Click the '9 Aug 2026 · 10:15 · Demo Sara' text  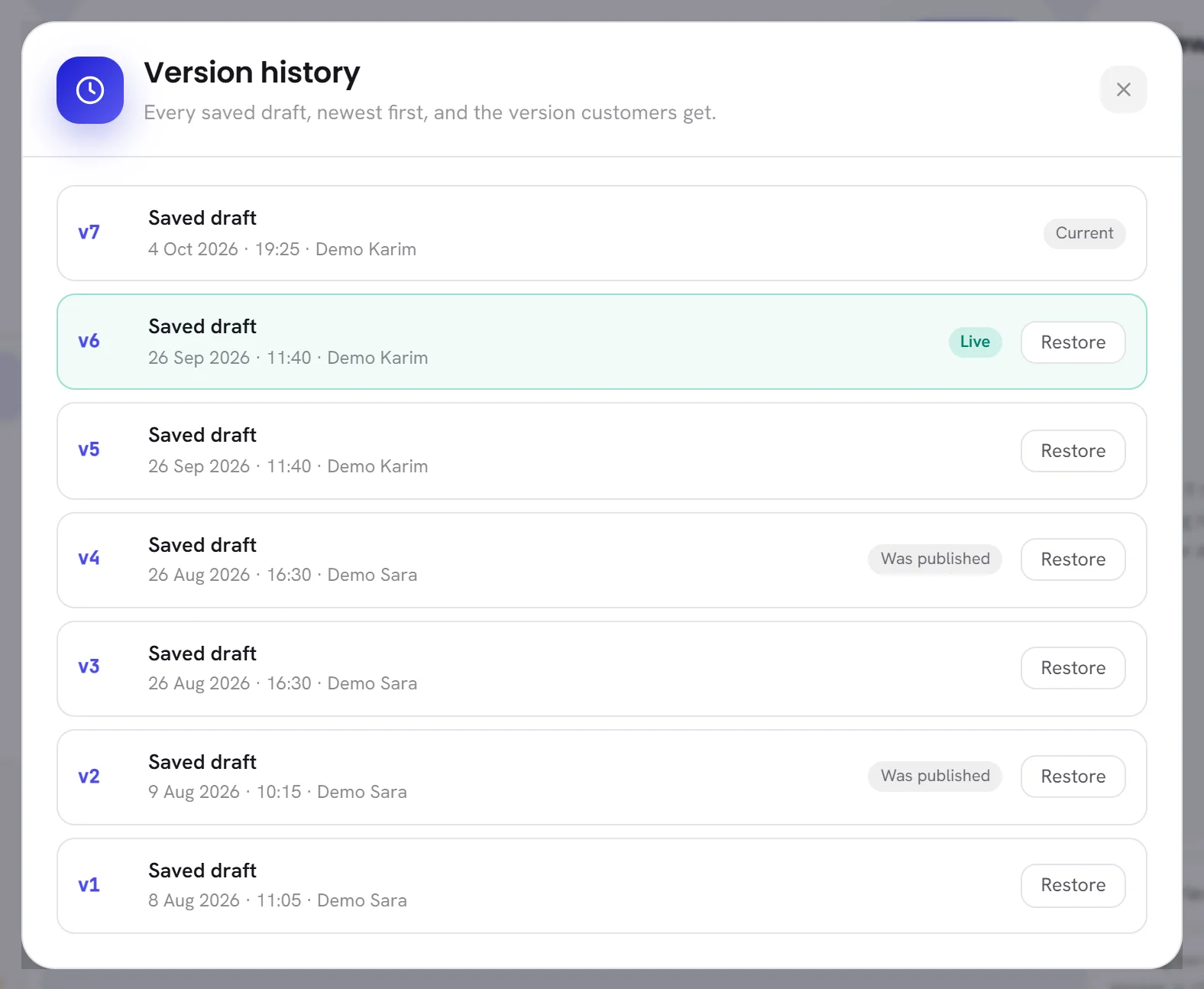pos(277,792)
